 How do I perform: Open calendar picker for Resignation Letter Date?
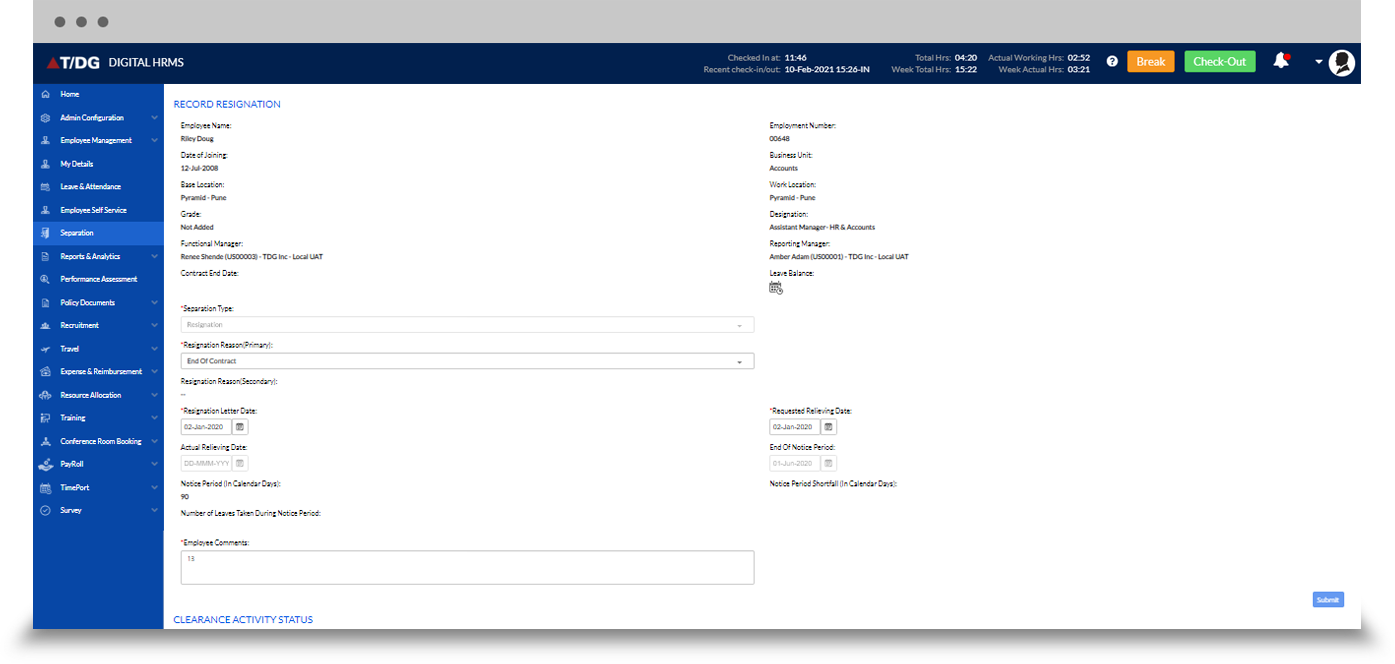pos(240,427)
